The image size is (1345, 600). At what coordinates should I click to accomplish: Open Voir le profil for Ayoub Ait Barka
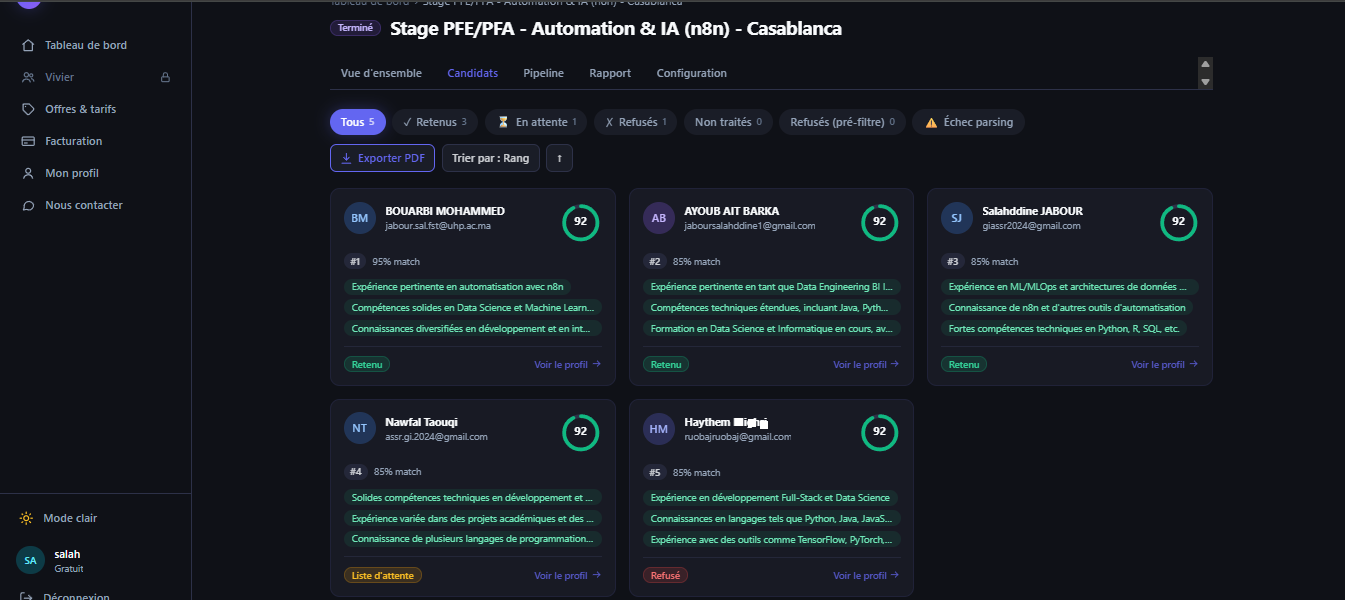[x=866, y=364]
